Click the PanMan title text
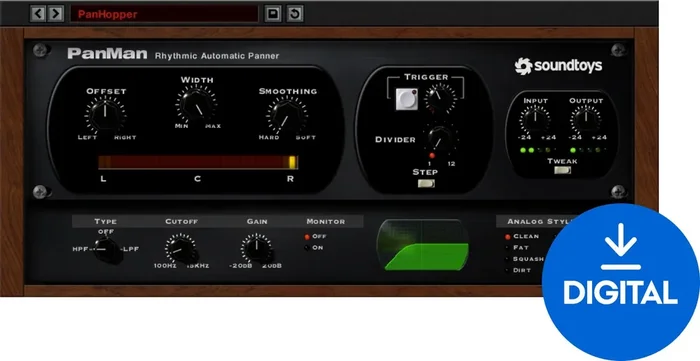Viewport: 700px width, 361px height. (x=107, y=54)
